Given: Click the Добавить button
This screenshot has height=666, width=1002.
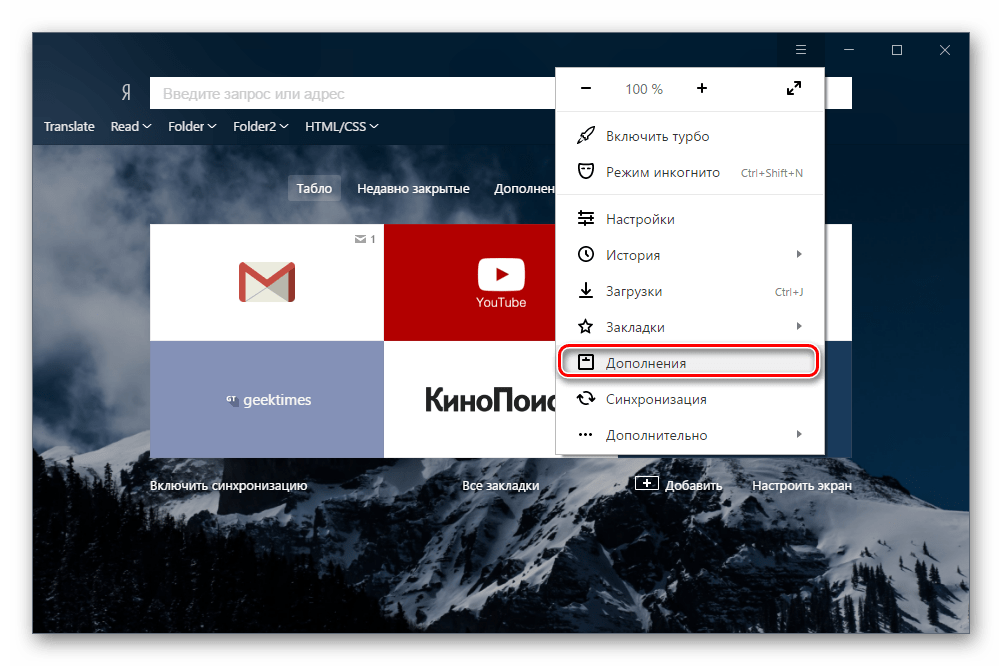Looking at the screenshot, I should 679,484.
